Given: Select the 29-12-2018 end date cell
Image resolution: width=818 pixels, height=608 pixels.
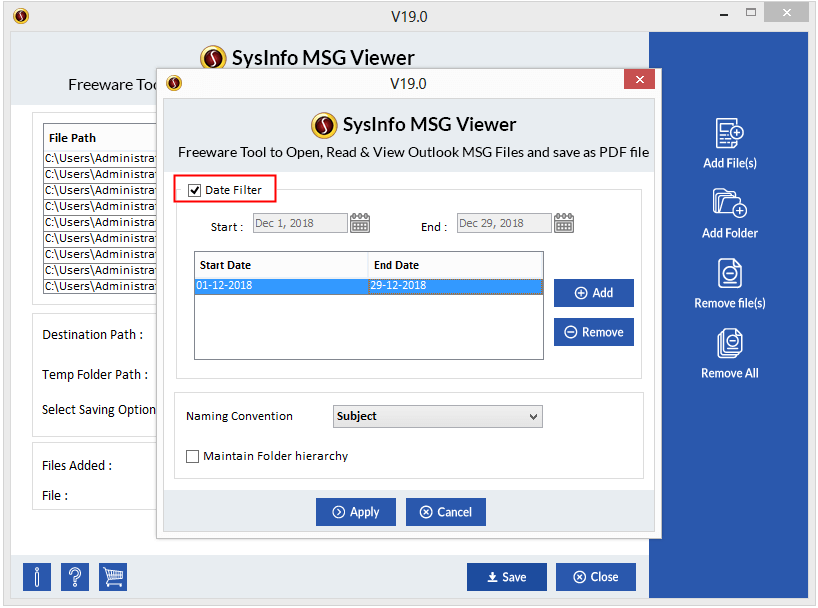Looking at the screenshot, I should [x=455, y=285].
